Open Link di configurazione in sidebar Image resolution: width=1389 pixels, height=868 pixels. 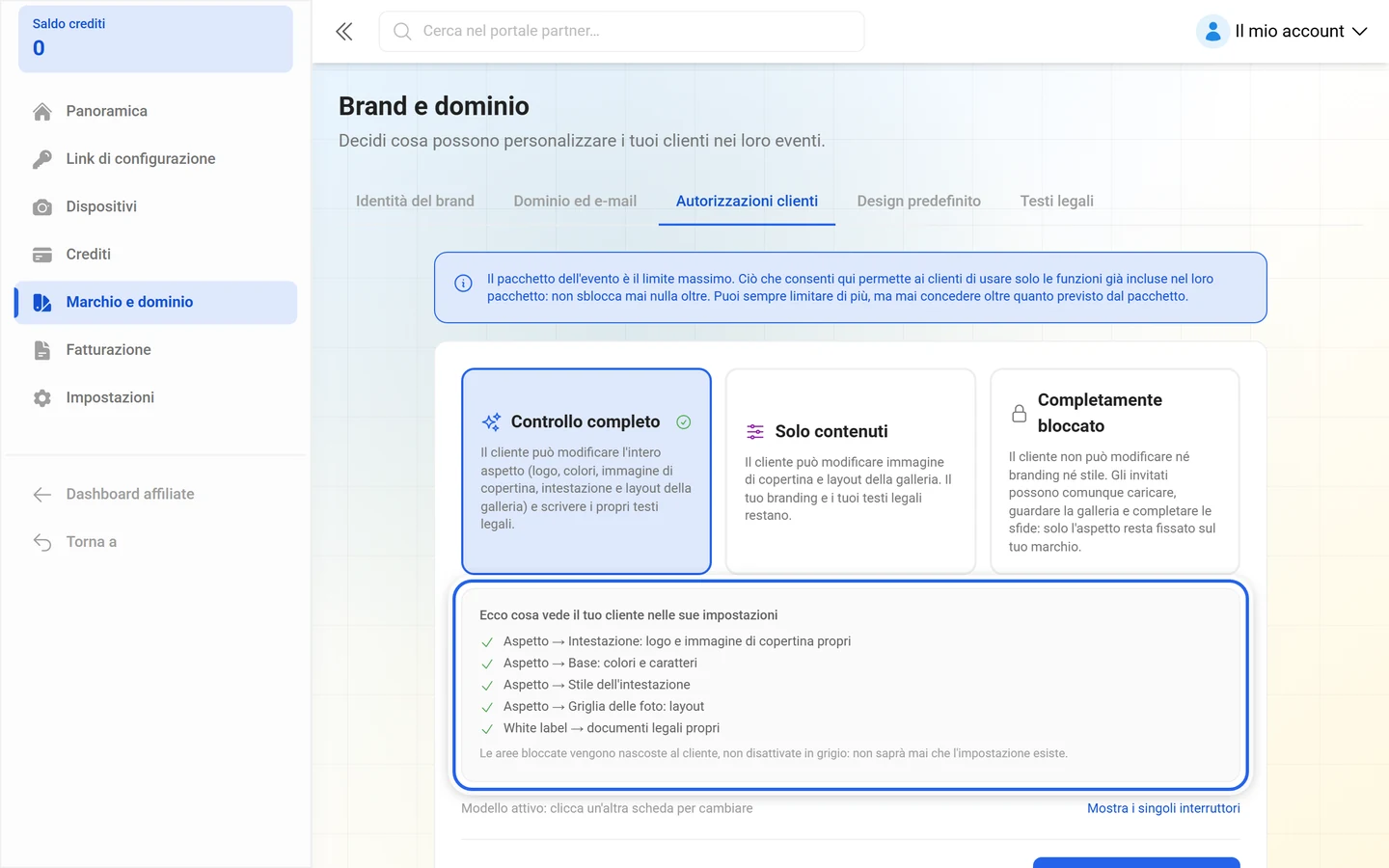coord(155,159)
